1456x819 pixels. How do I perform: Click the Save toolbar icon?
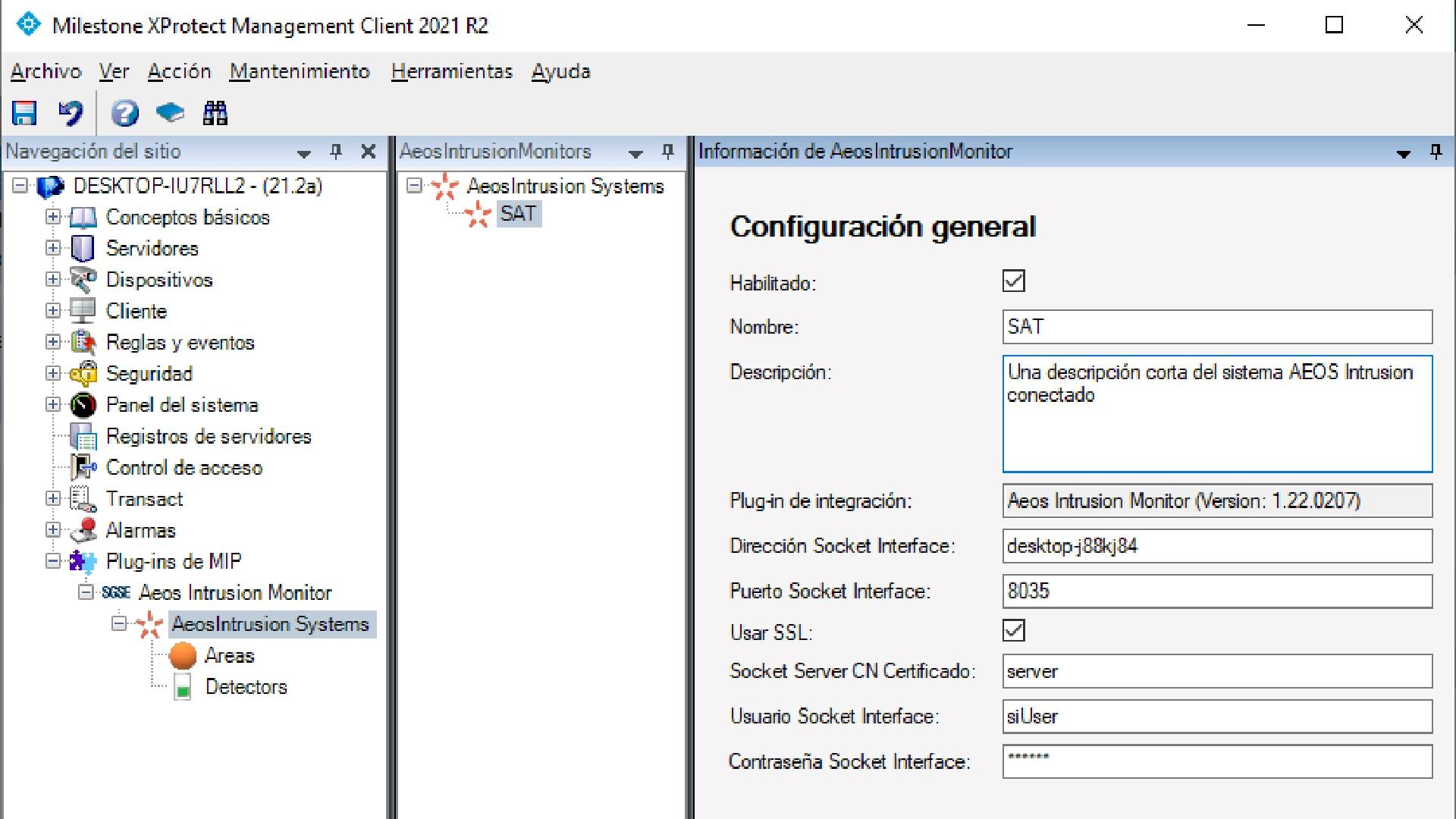[24, 113]
